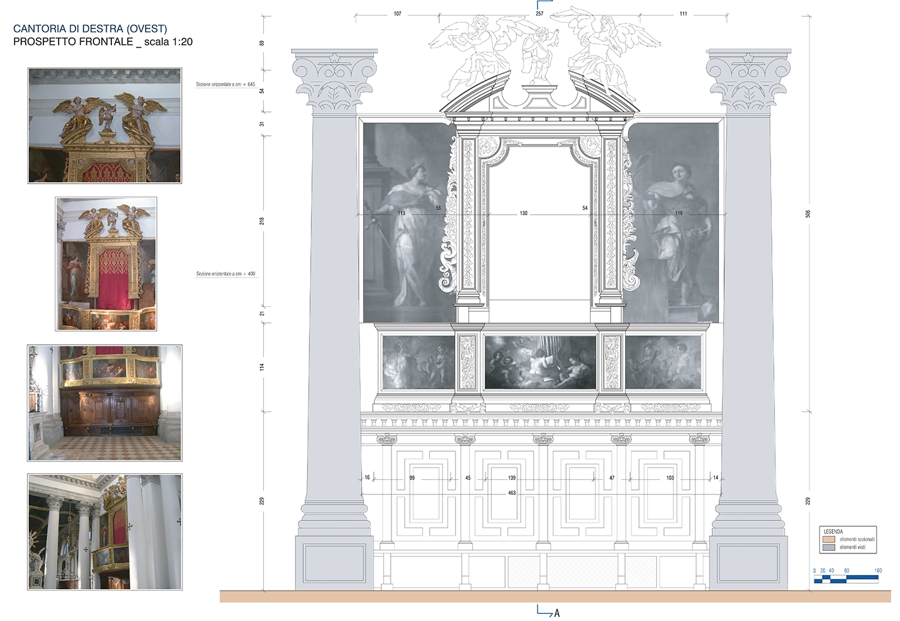Viewport: 900px width, 621px height.
Task: Click the panel dimension "139"
Action: 511,478
